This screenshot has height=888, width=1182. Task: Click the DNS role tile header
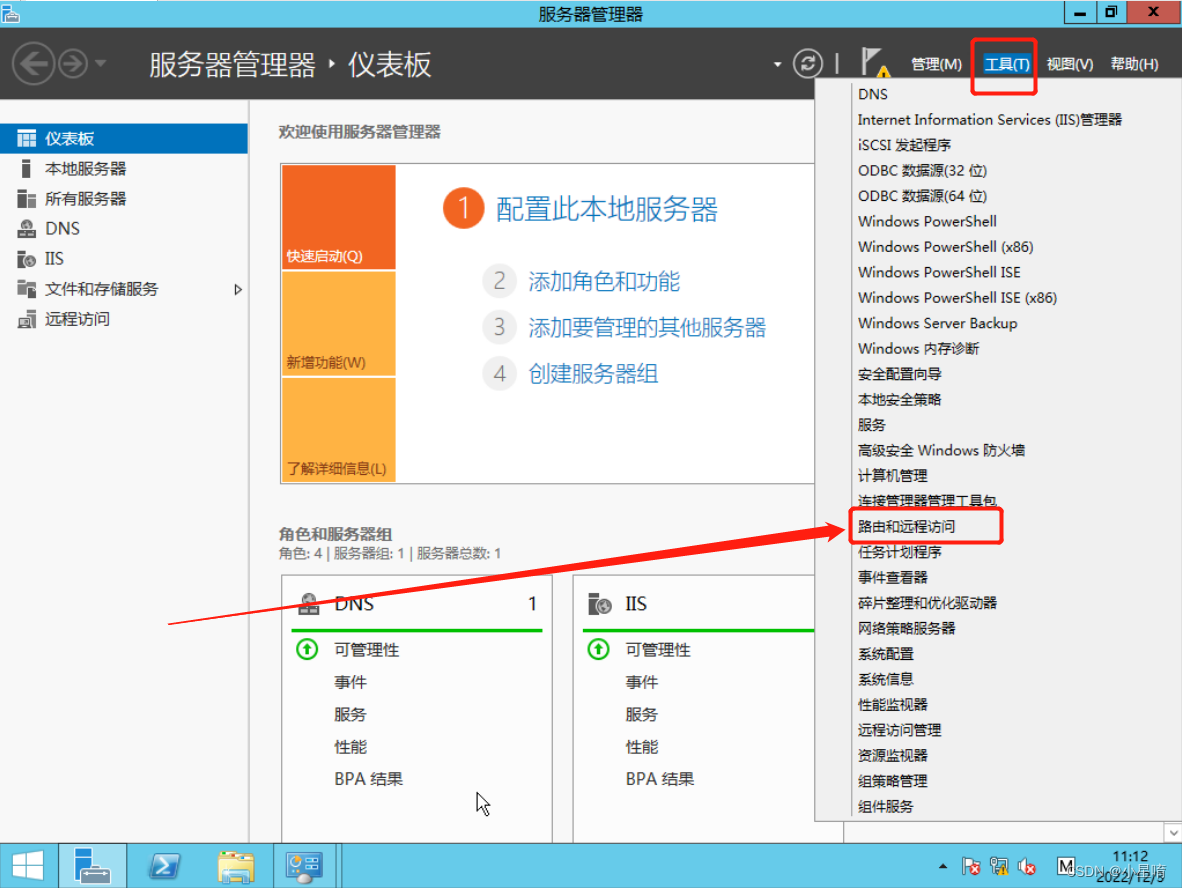click(x=417, y=604)
